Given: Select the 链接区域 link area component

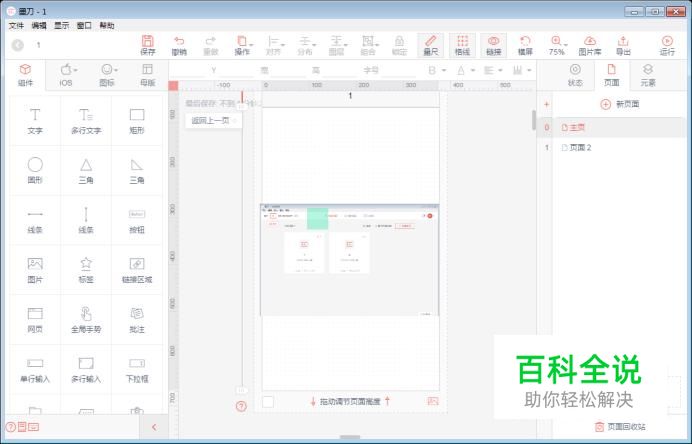Looking at the screenshot, I should [137, 270].
